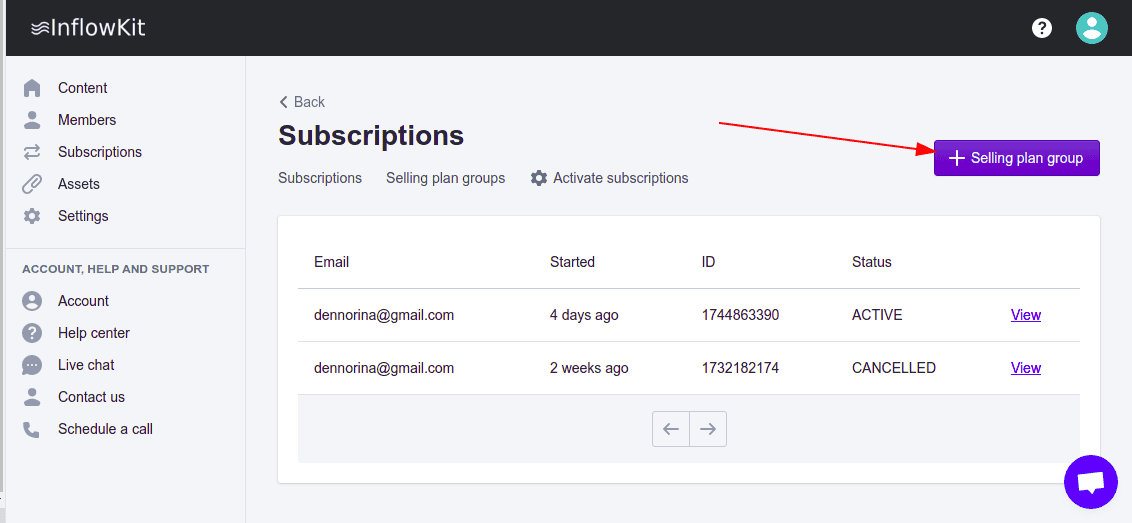Viewport: 1132px width, 523px height.
Task: Open the user avatar profile menu
Action: [1091, 28]
